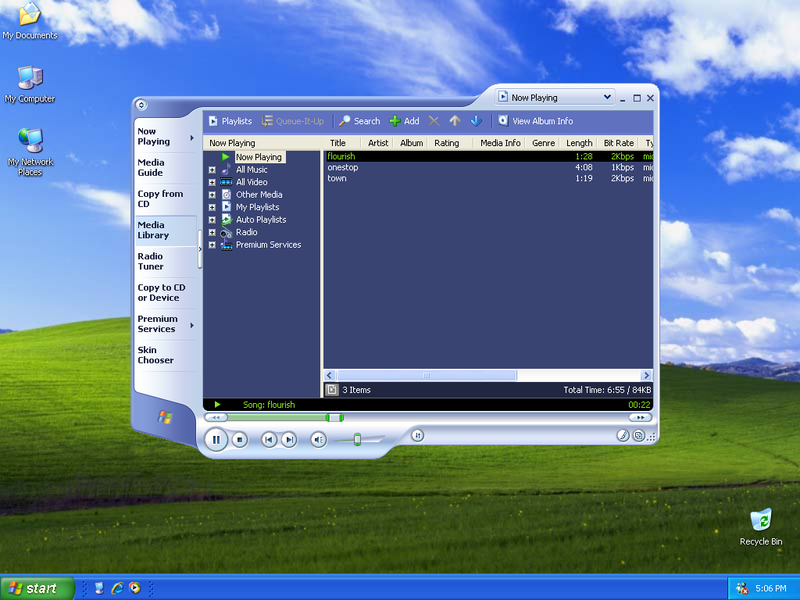Move selected item up with arrow icon
Screen dimensions: 800x600
tap(455, 121)
